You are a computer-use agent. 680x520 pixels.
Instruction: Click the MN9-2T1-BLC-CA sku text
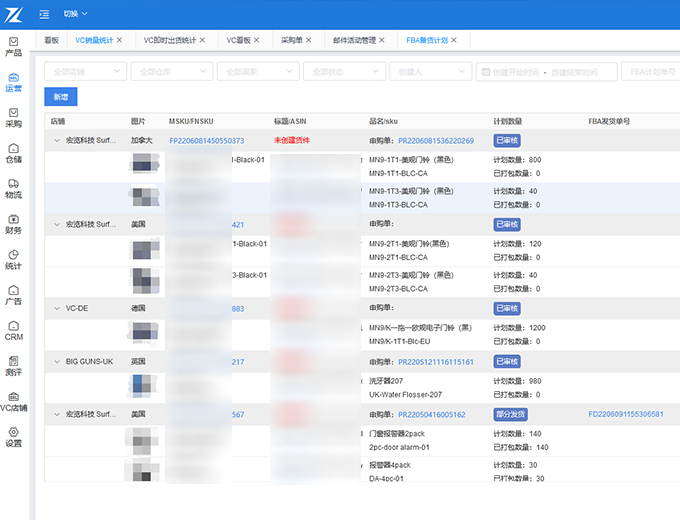click(398, 258)
